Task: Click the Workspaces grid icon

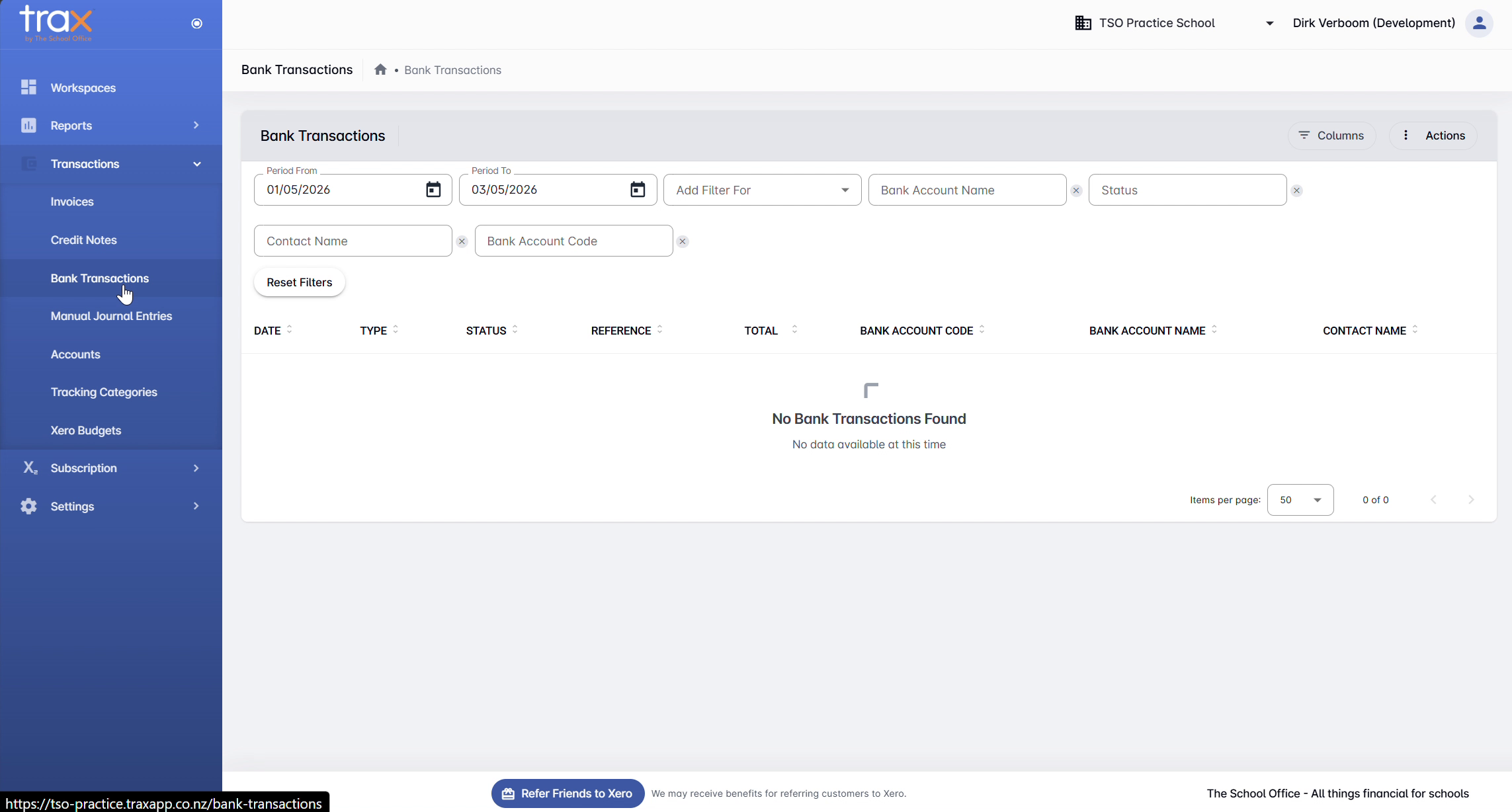Action: (28, 87)
